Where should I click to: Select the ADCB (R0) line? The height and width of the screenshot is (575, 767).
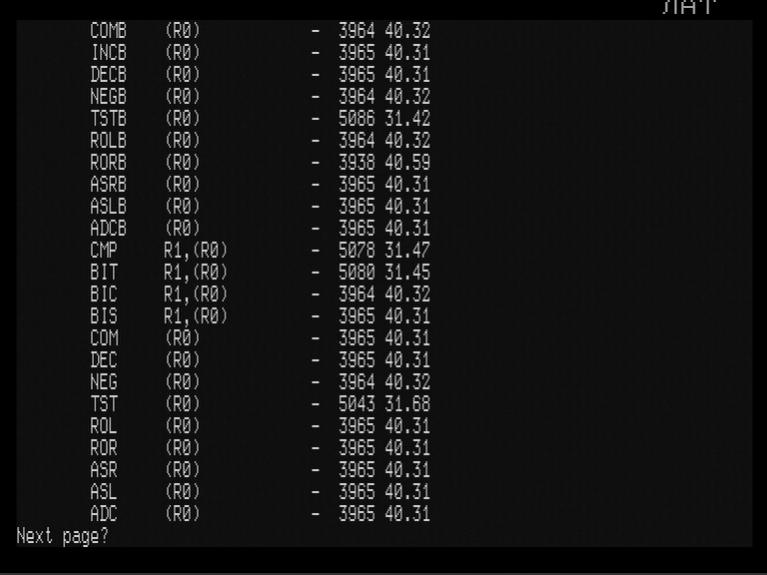click(x=260, y=228)
